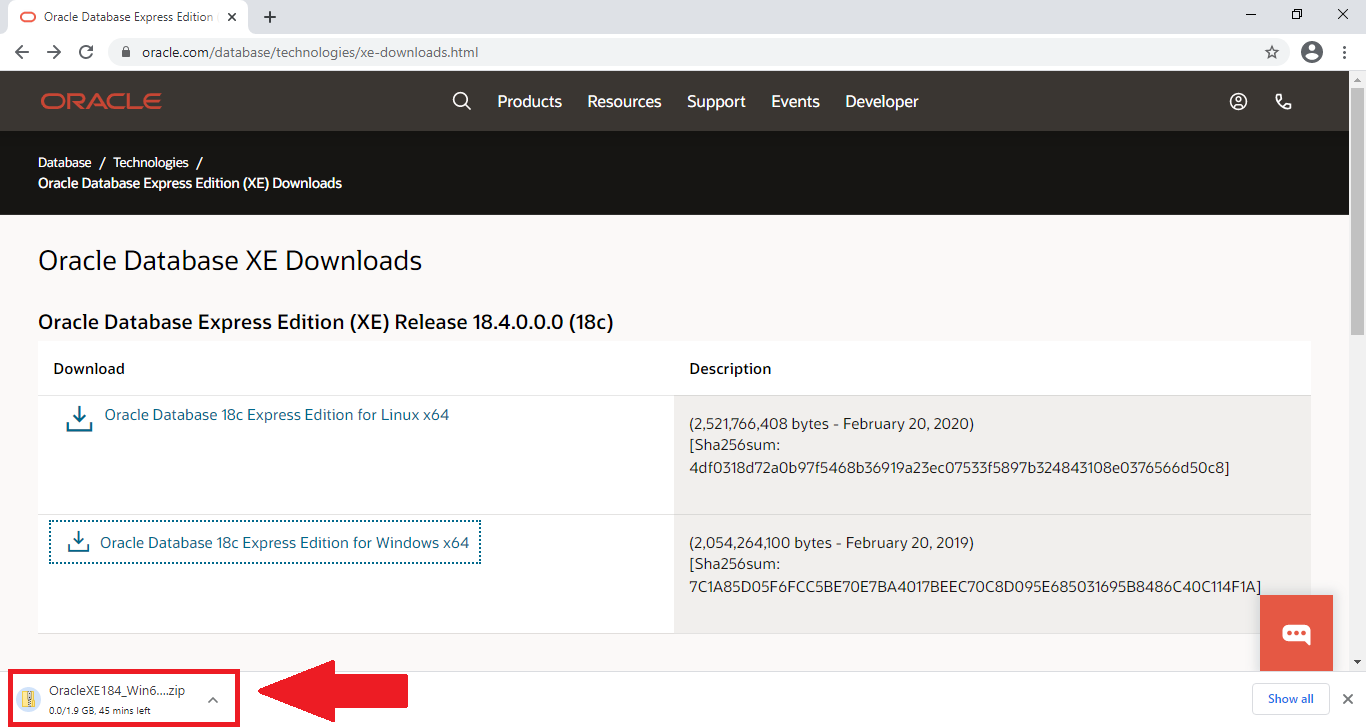The height and width of the screenshot is (728, 1366).
Task: Download Oracle 18c Express Edition for Linux x64
Action: [276, 415]
